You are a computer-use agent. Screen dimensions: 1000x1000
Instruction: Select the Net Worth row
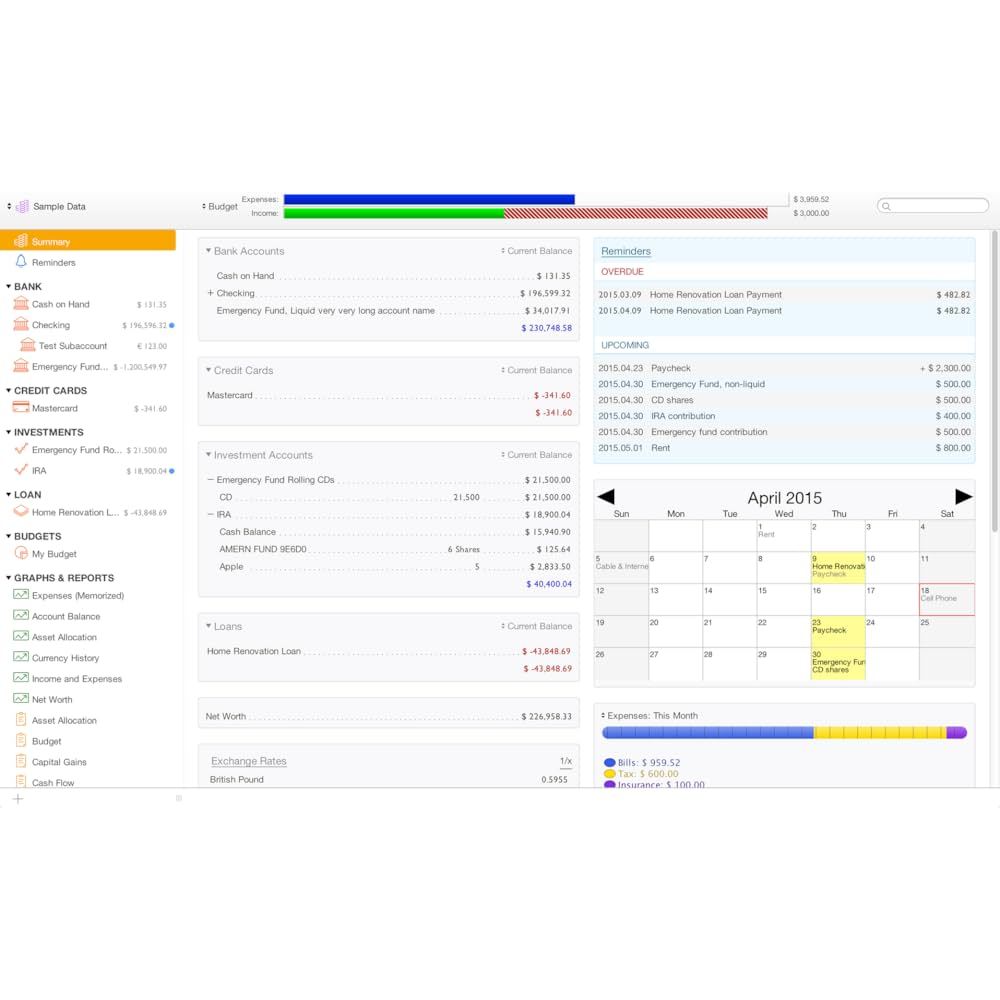pyautogui.click(x=388, y=716)
